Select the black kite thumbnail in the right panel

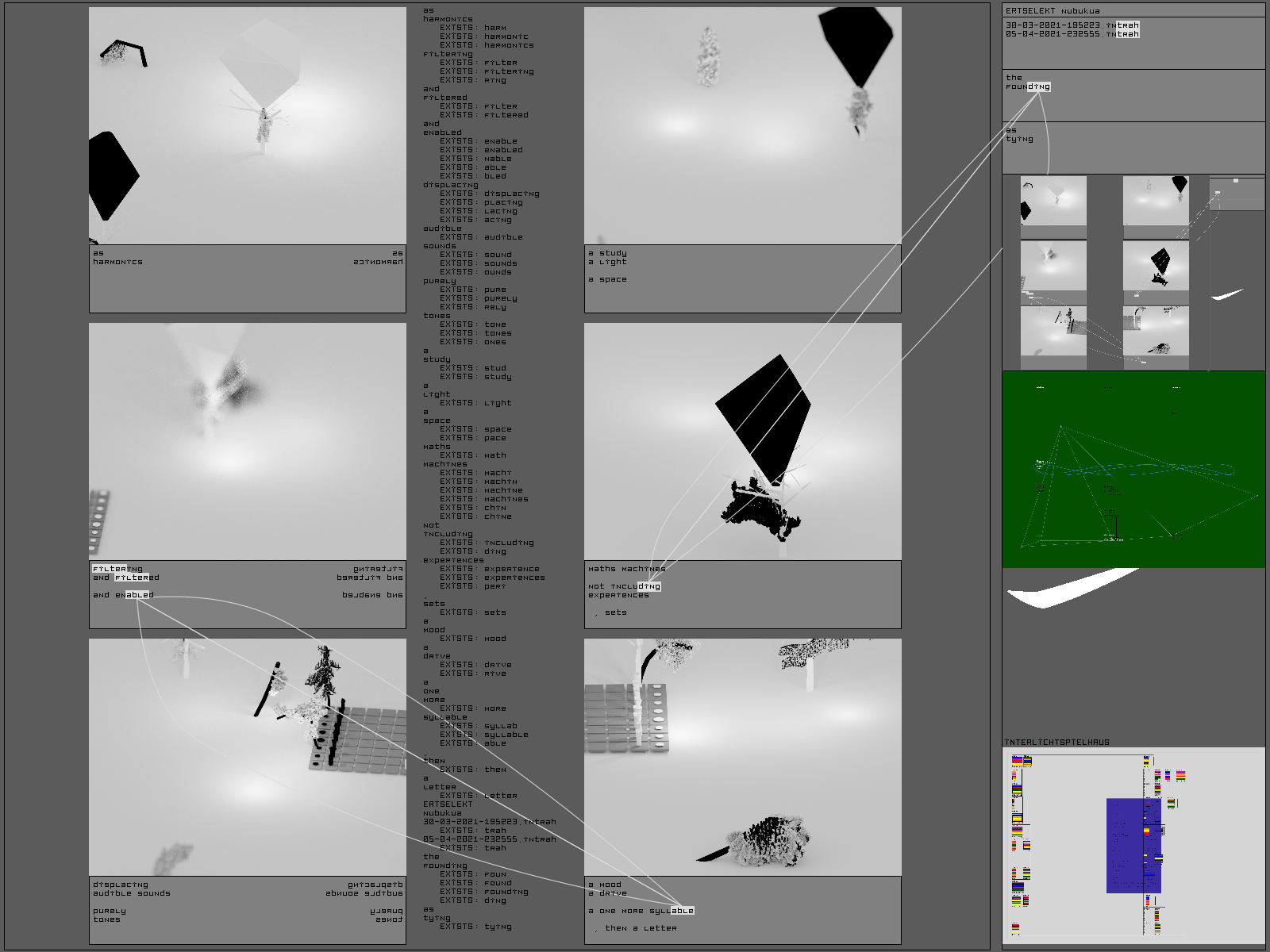pyautogui.click(x=1156, y=266)
